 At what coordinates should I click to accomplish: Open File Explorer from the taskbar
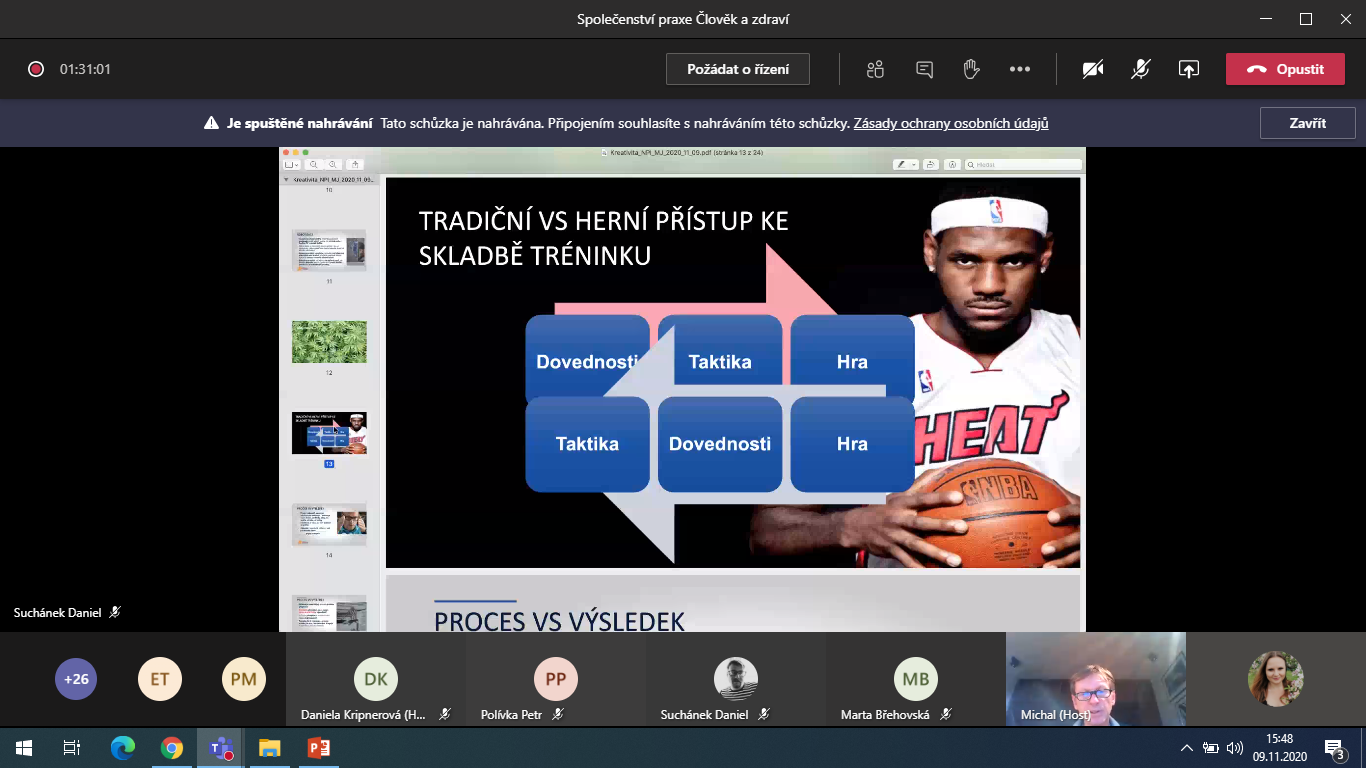269,747
